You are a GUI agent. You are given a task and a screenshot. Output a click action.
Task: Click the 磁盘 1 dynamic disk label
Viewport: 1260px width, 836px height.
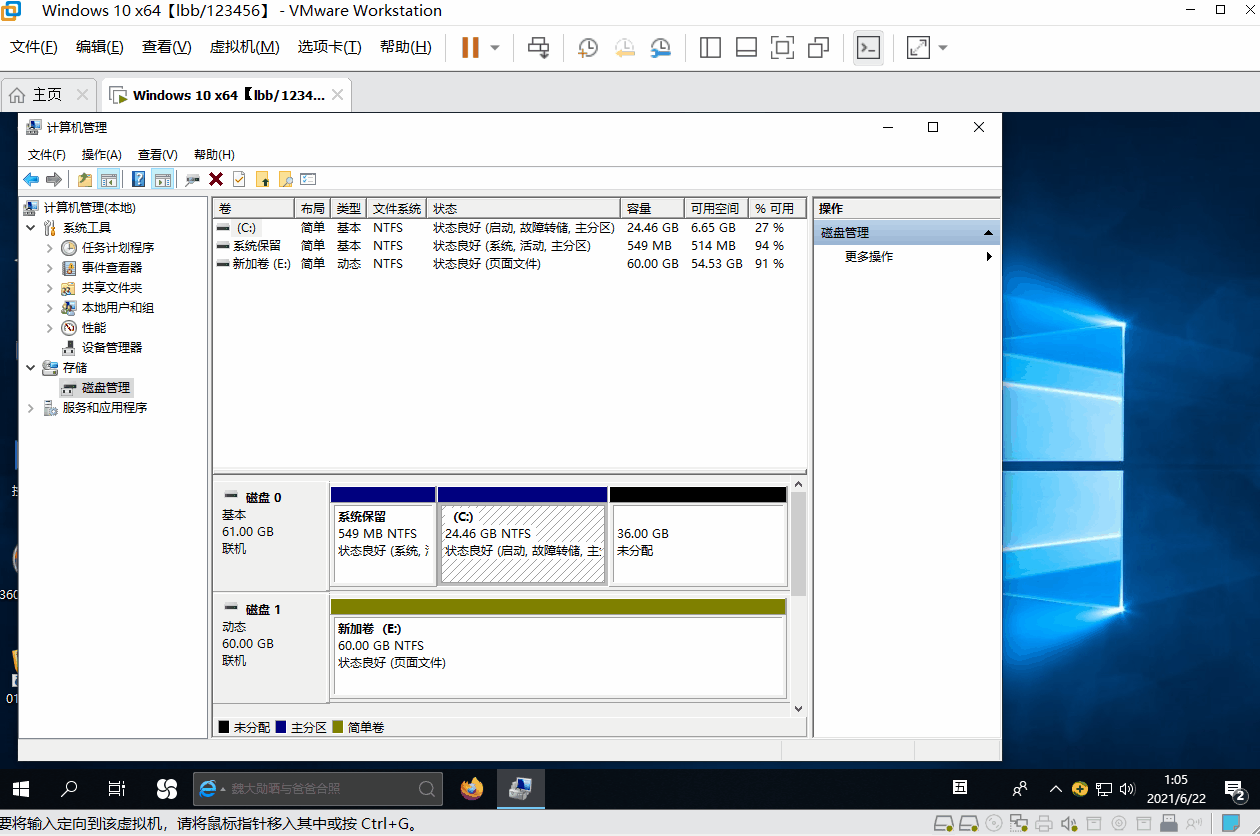pos(271,648)
